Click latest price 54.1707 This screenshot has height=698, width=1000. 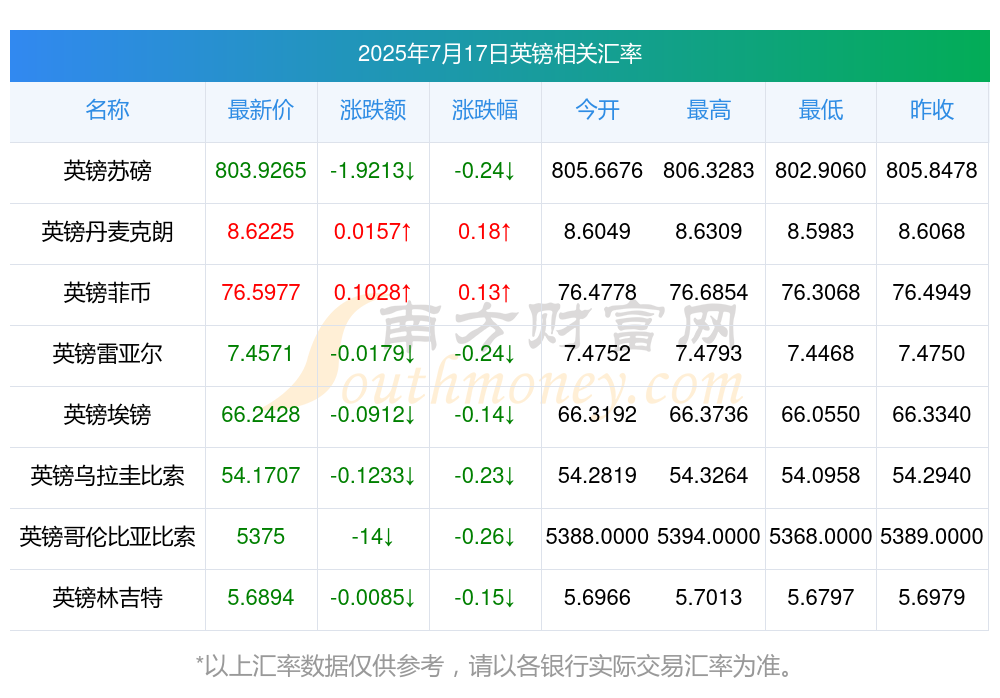click(260, 475)
